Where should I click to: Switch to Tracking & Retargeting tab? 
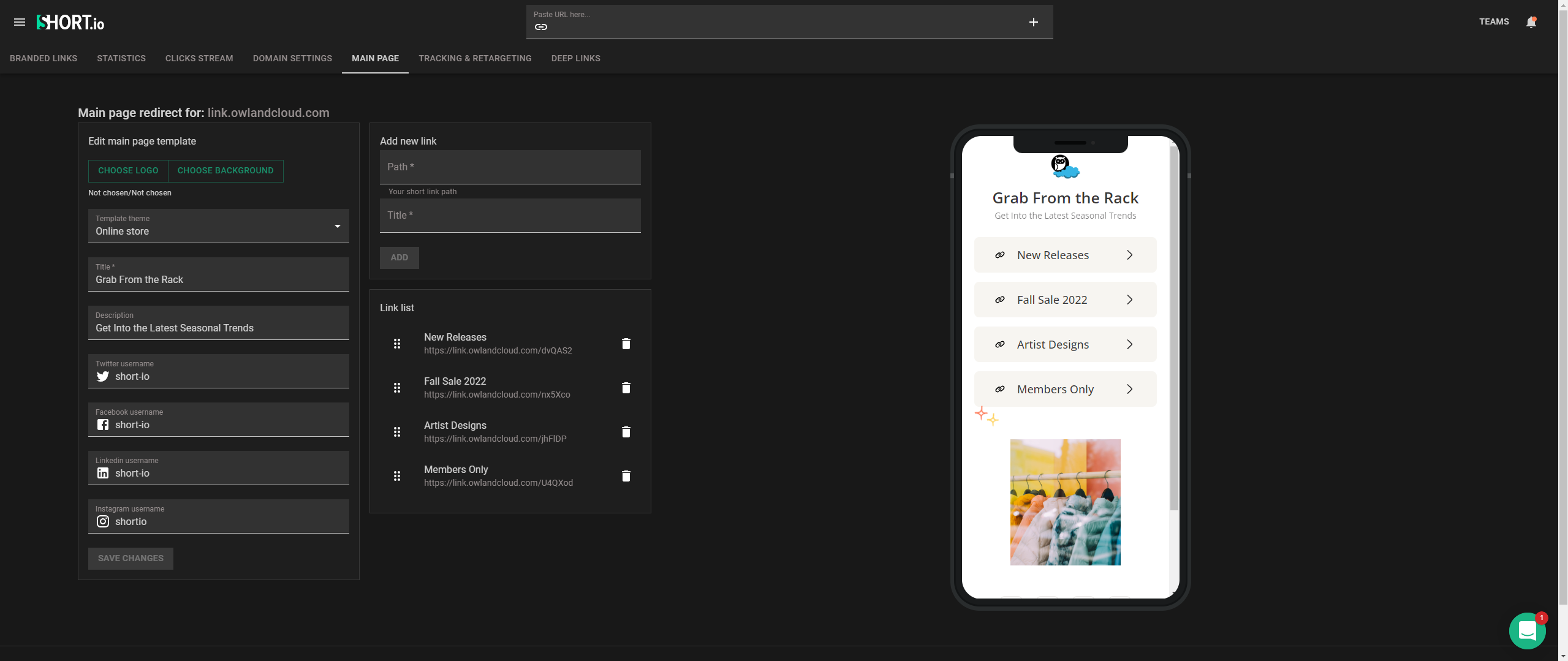point(475,58)
